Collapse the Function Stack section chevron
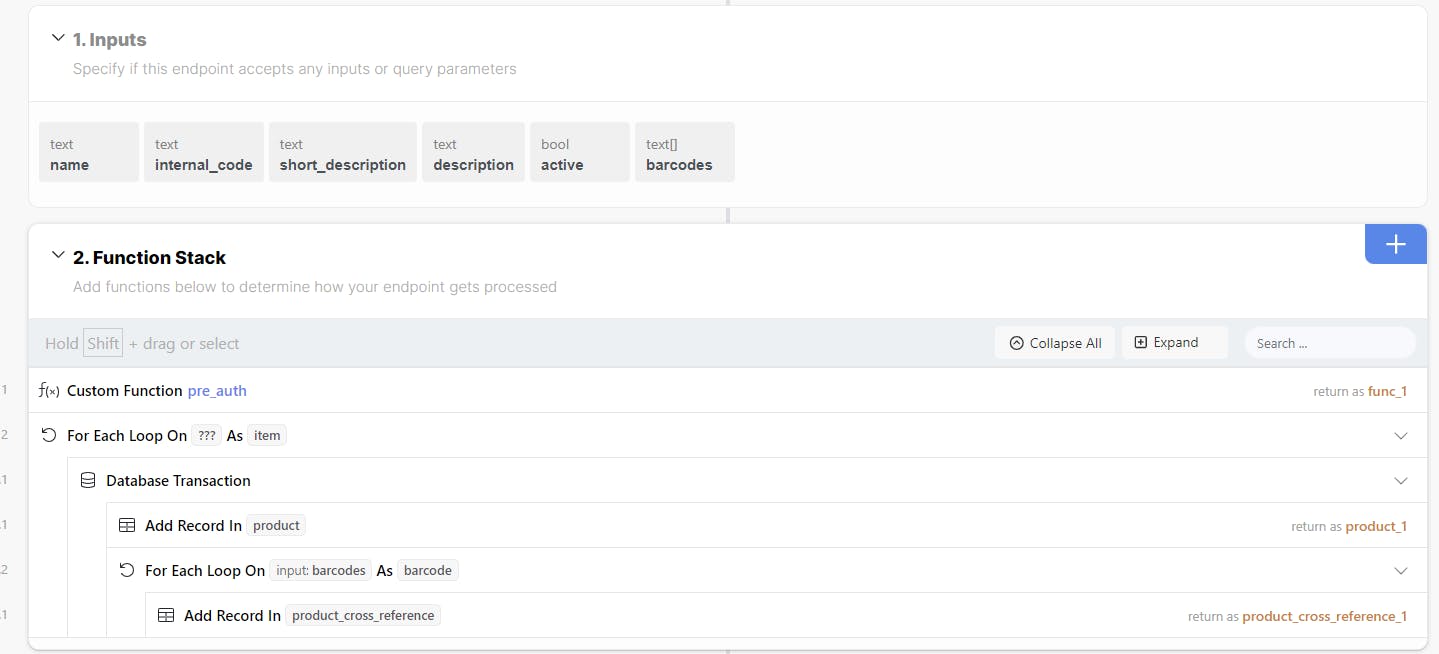Image resolution: width=1439 pixels, height=654 pixels. [x=58, y=257]
